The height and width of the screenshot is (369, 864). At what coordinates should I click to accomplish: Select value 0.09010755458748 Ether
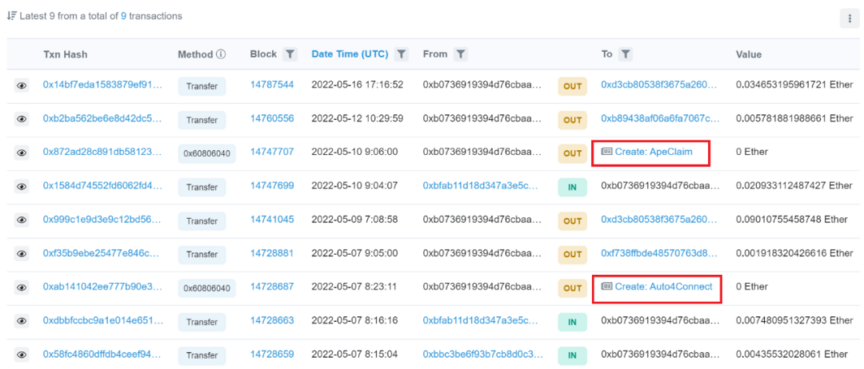click(791, 219)
